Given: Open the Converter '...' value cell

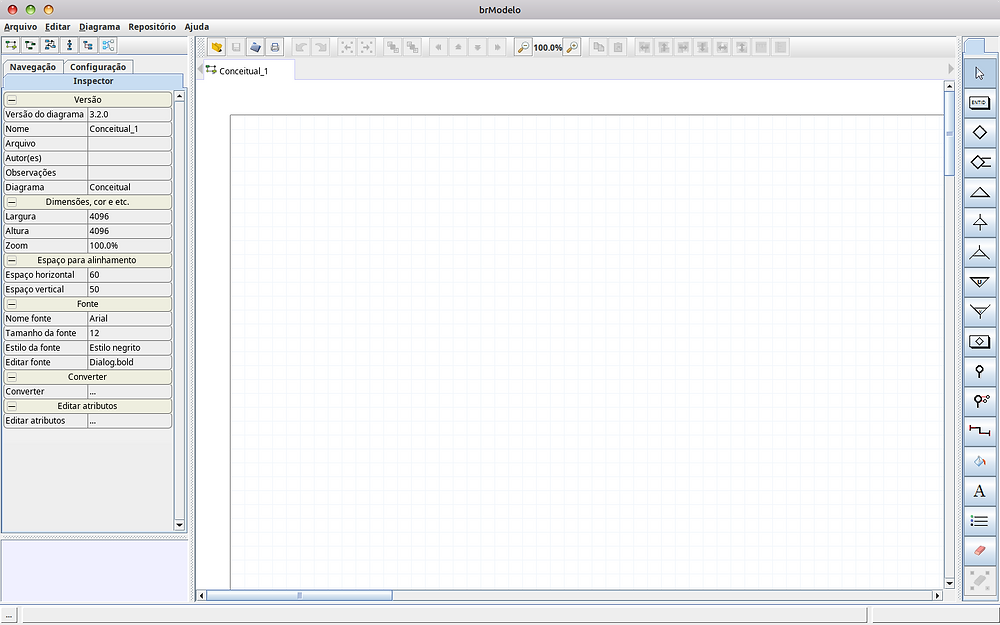Looking at the screenshot, I should click(129, 392).
